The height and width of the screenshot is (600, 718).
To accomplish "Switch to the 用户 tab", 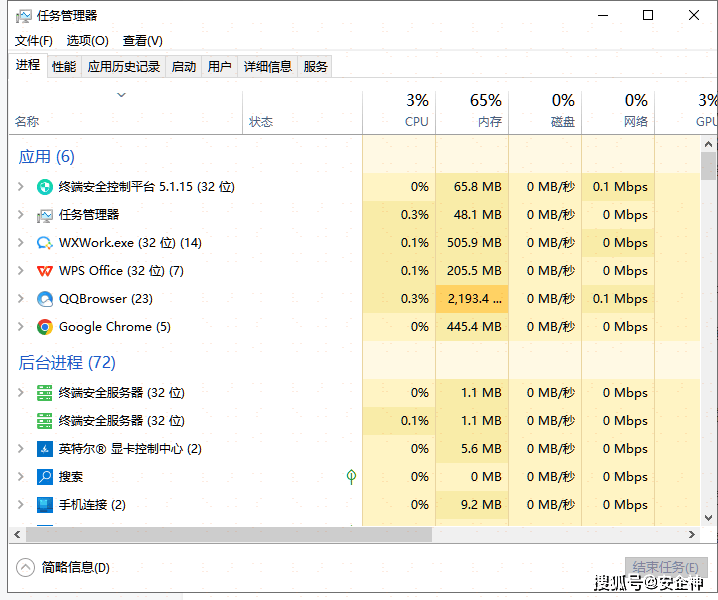I will pyautogui.click(x=219, y=67).
